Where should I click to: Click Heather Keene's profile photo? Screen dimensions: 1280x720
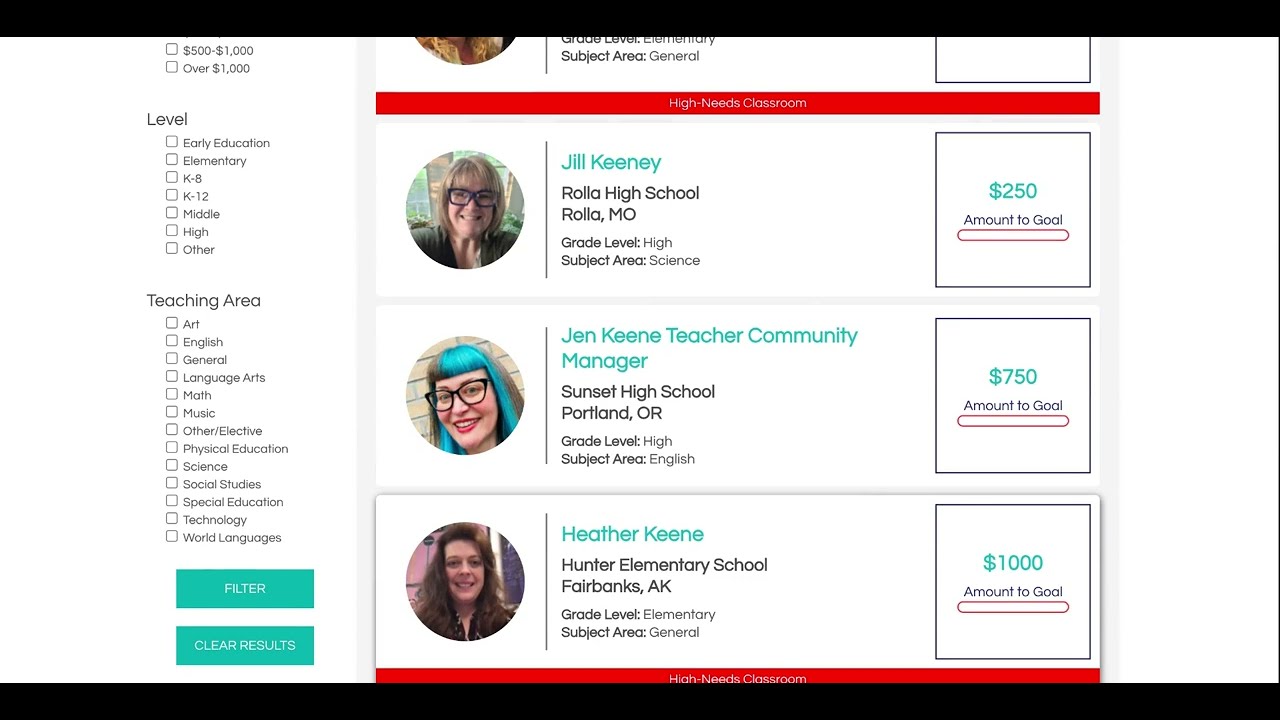(x=465, y=582)
